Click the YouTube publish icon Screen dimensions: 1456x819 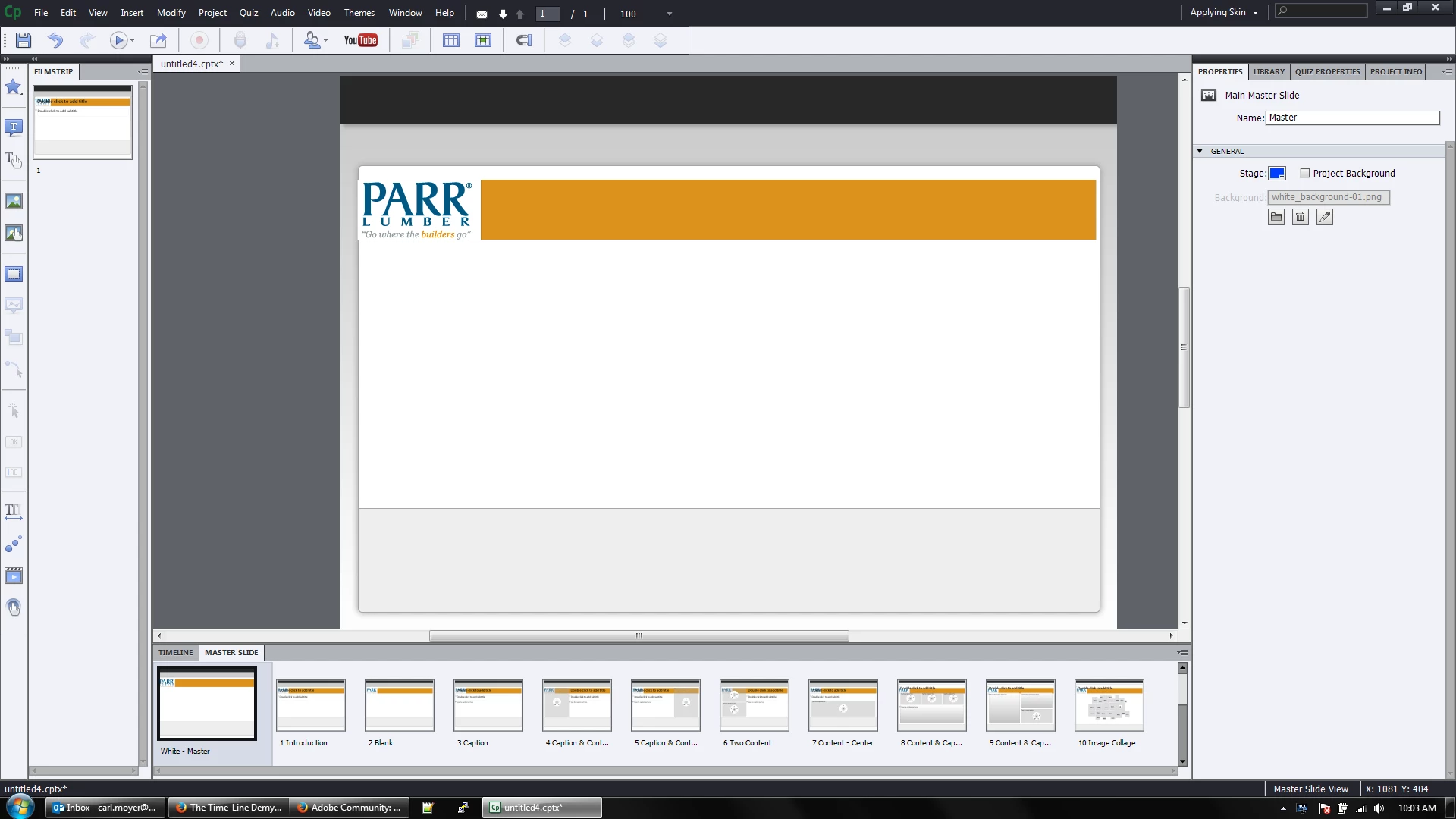(360, 41)
